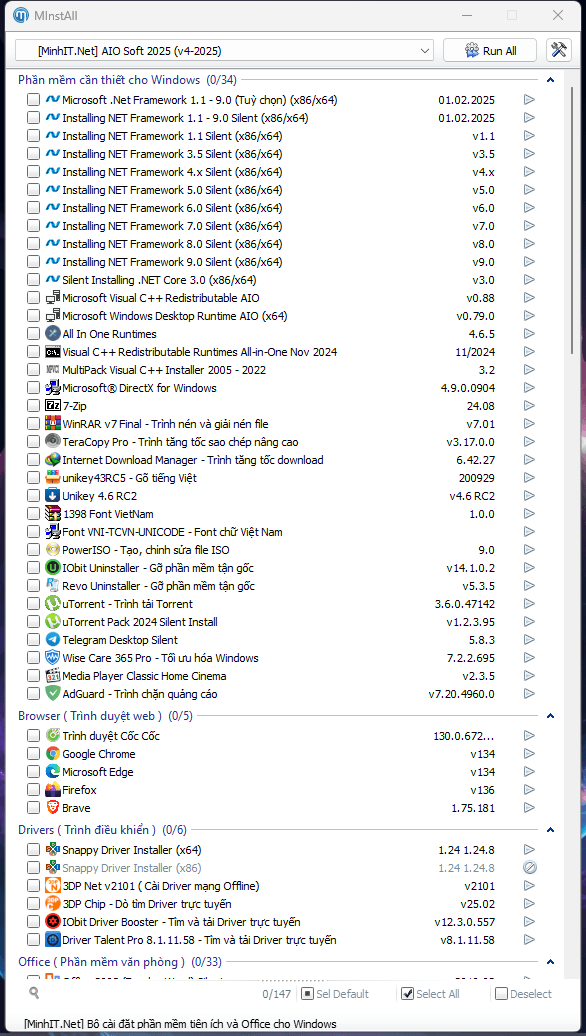The image size is (586, 1036).
Task: Click Media Player Classic Home Cinema icon
Action: pos(53,676)
